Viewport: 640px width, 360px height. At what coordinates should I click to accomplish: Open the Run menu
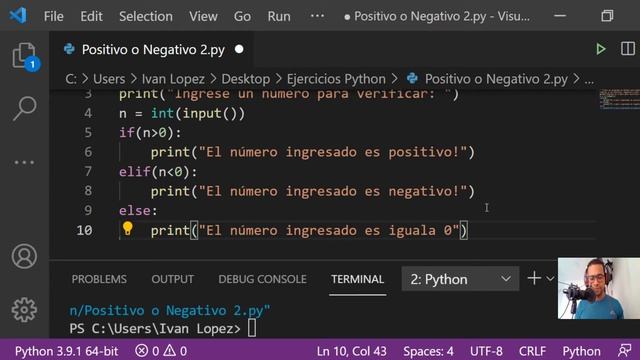click(x=279, y=16)
